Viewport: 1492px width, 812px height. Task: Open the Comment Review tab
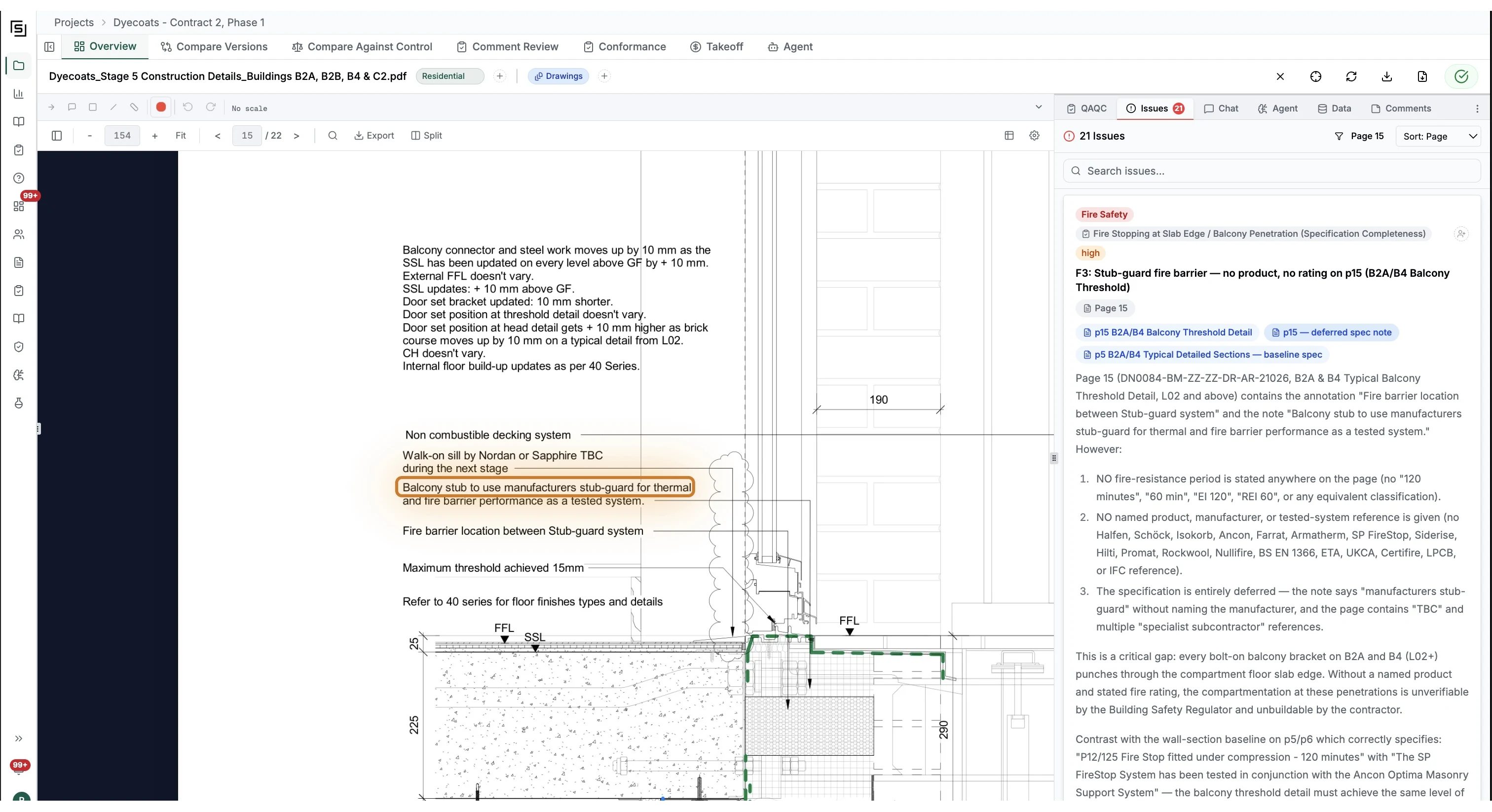[x=507, y=47]
